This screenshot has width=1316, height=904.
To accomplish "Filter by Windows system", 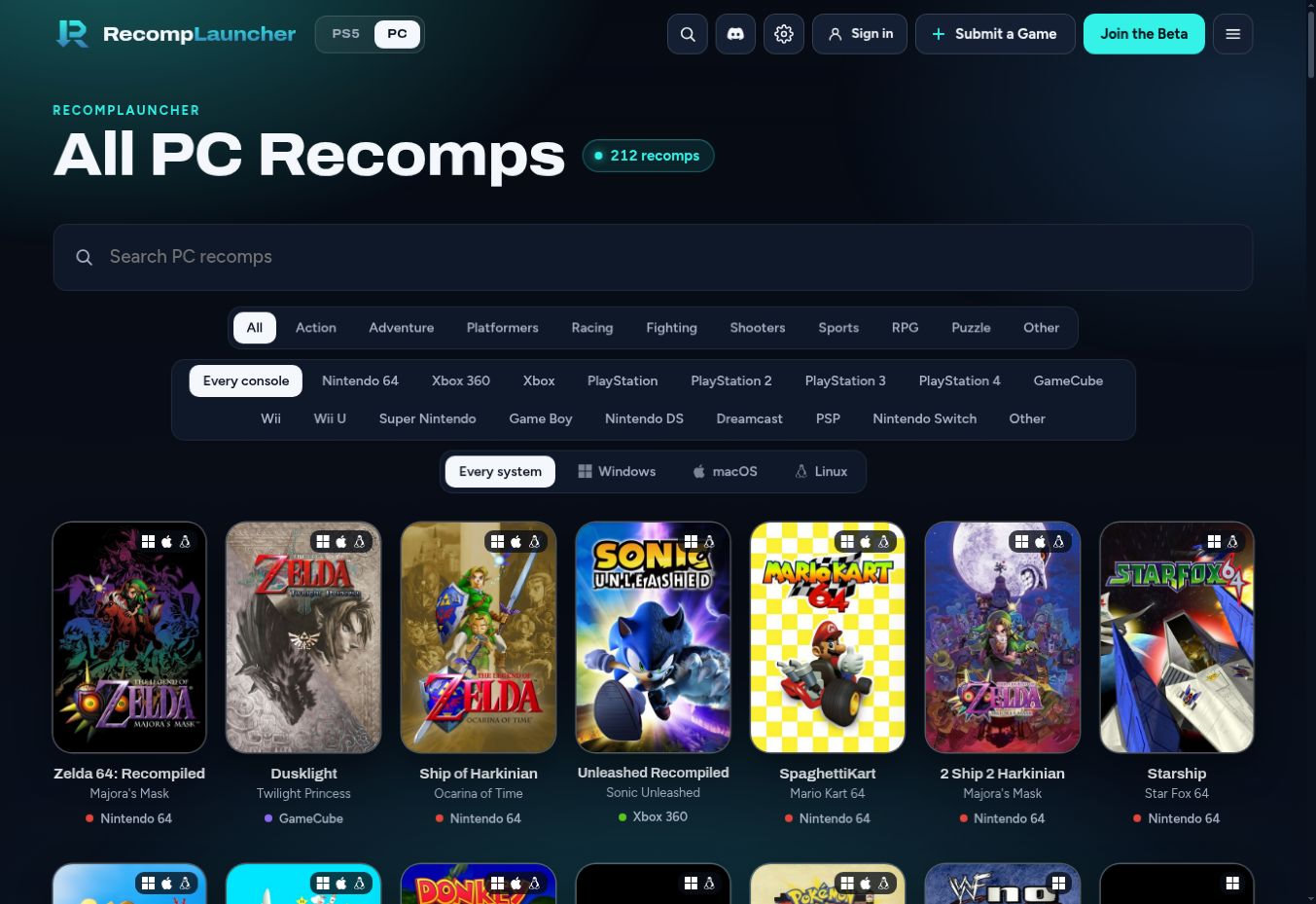I will click(617, 472).
